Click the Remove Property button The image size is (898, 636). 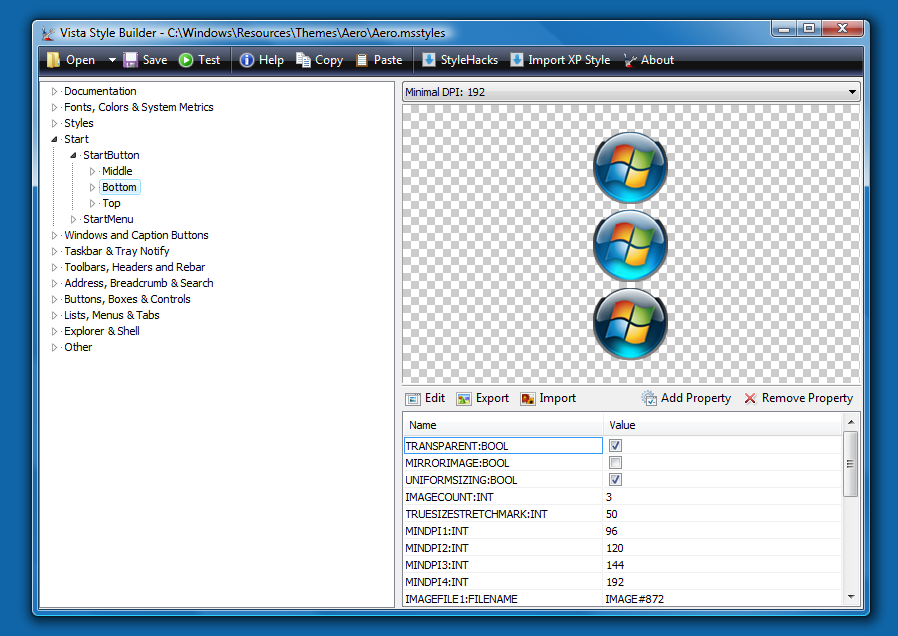click(797, 398)
